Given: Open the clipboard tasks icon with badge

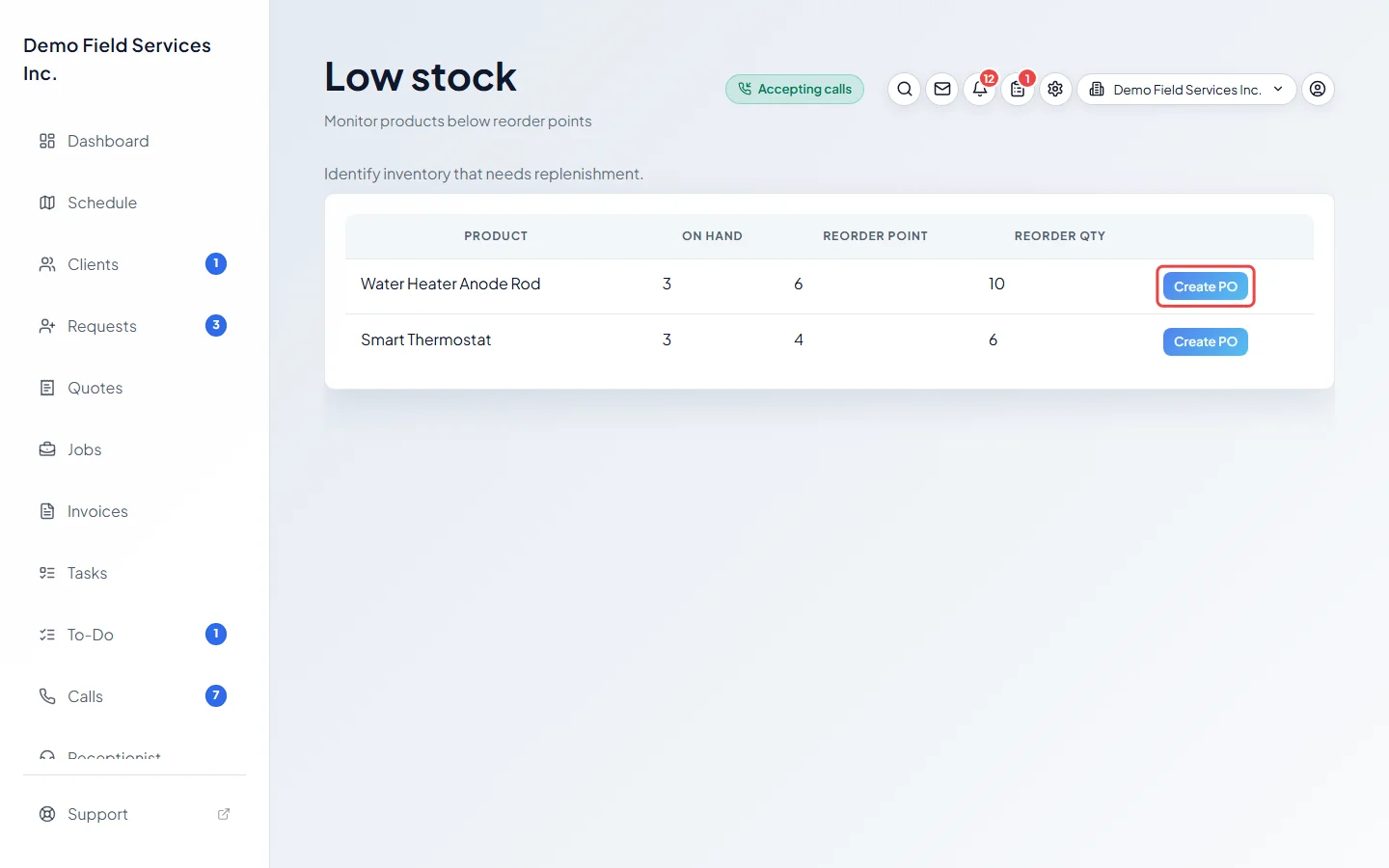Looking at the screenshot, I should (x=1018, y=89).
